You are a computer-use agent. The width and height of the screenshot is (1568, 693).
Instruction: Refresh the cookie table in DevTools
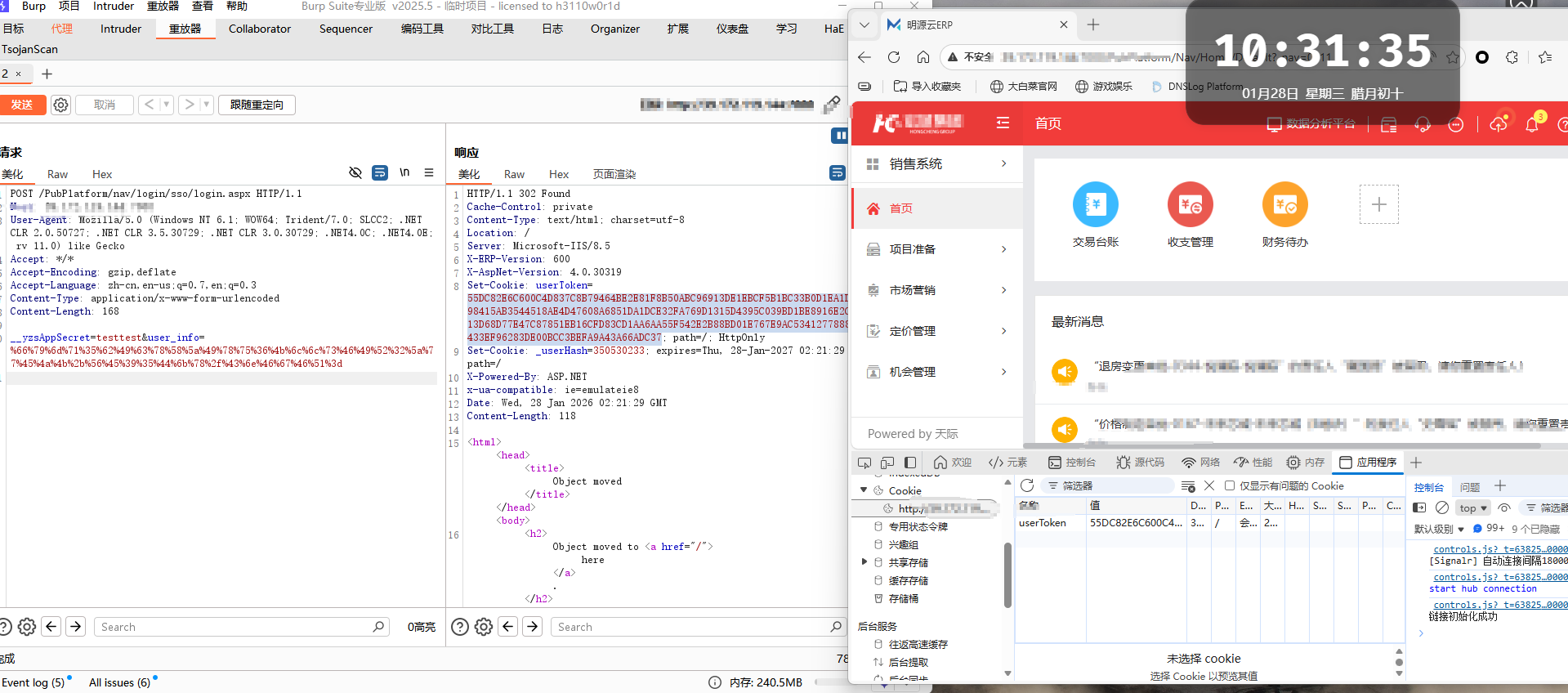pyautogui.click(x=1027, y=485)
